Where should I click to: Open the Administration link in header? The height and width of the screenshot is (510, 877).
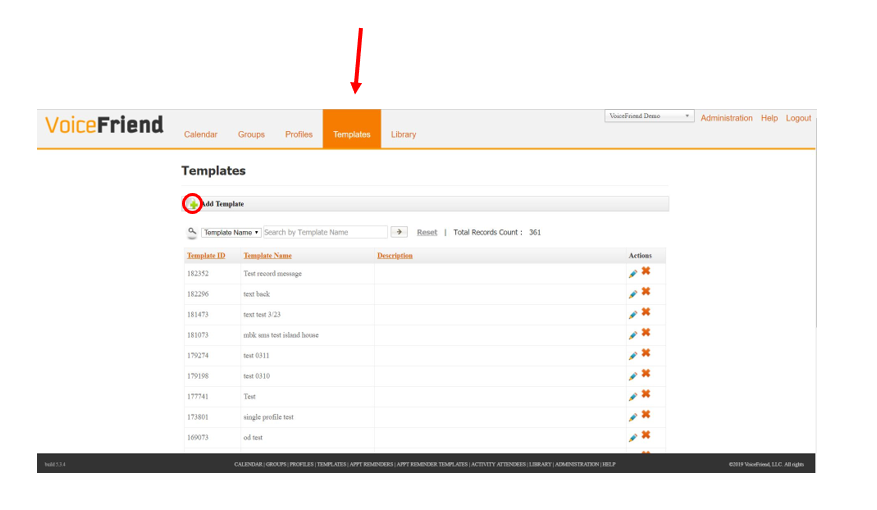(727, 118)
